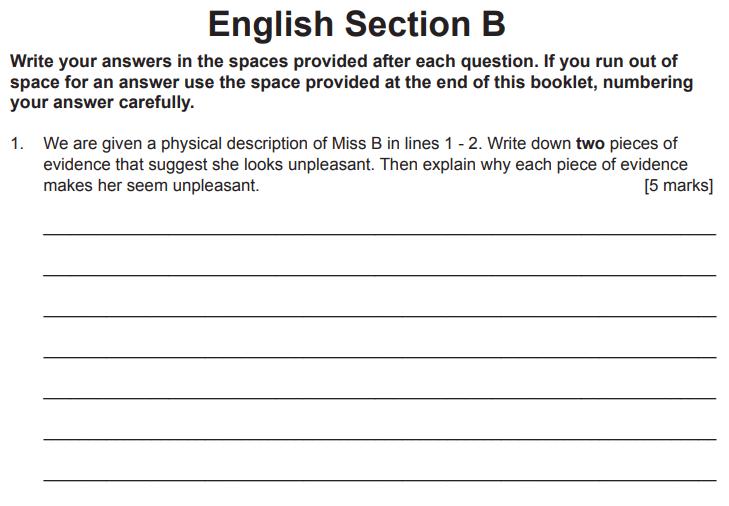The height and width of the screenshot is (506, 729).
Task: Click the bold word "two" in the question
Action: [590, 144]
